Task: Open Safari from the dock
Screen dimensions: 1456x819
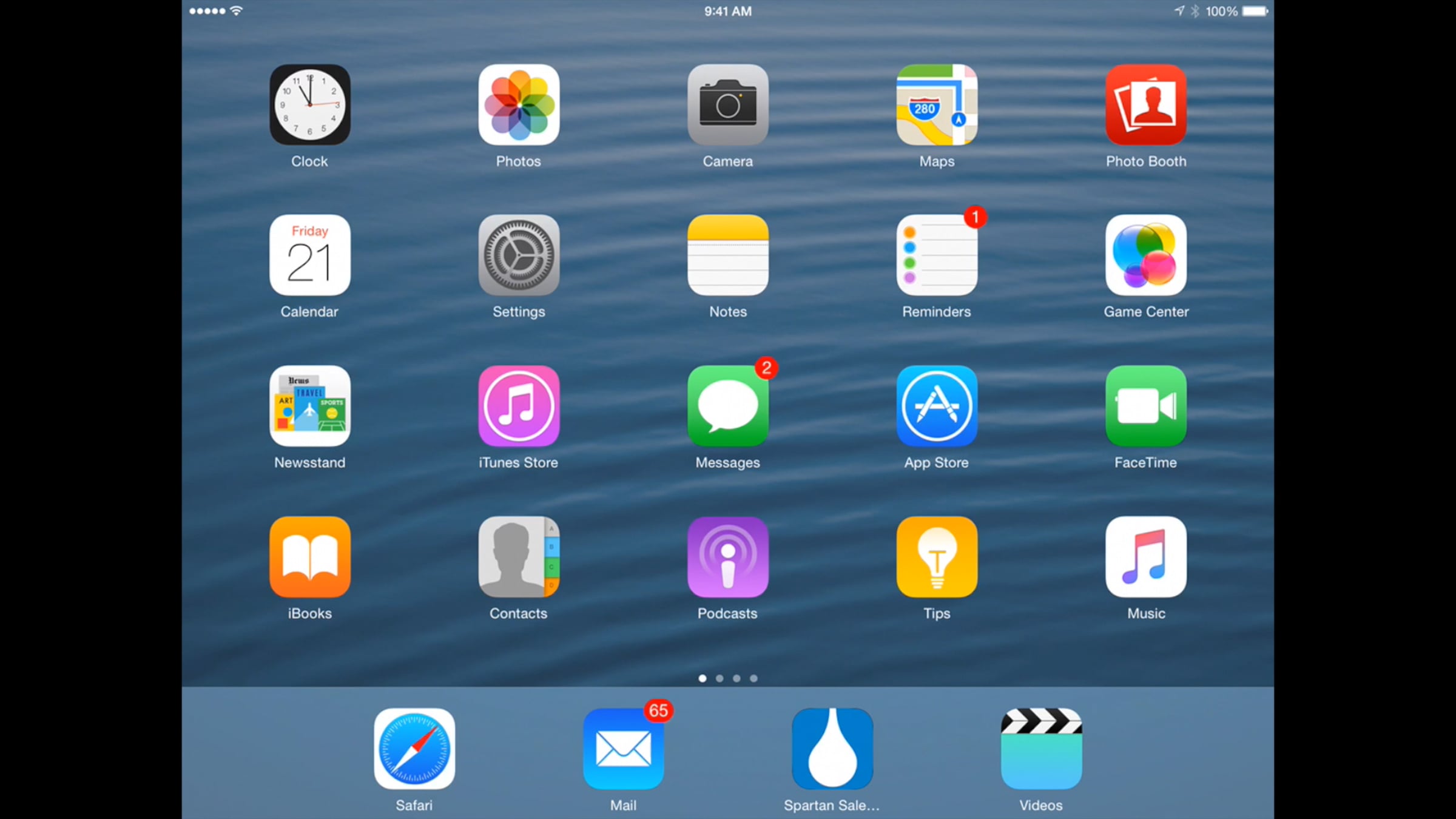Action: point(414,749)
